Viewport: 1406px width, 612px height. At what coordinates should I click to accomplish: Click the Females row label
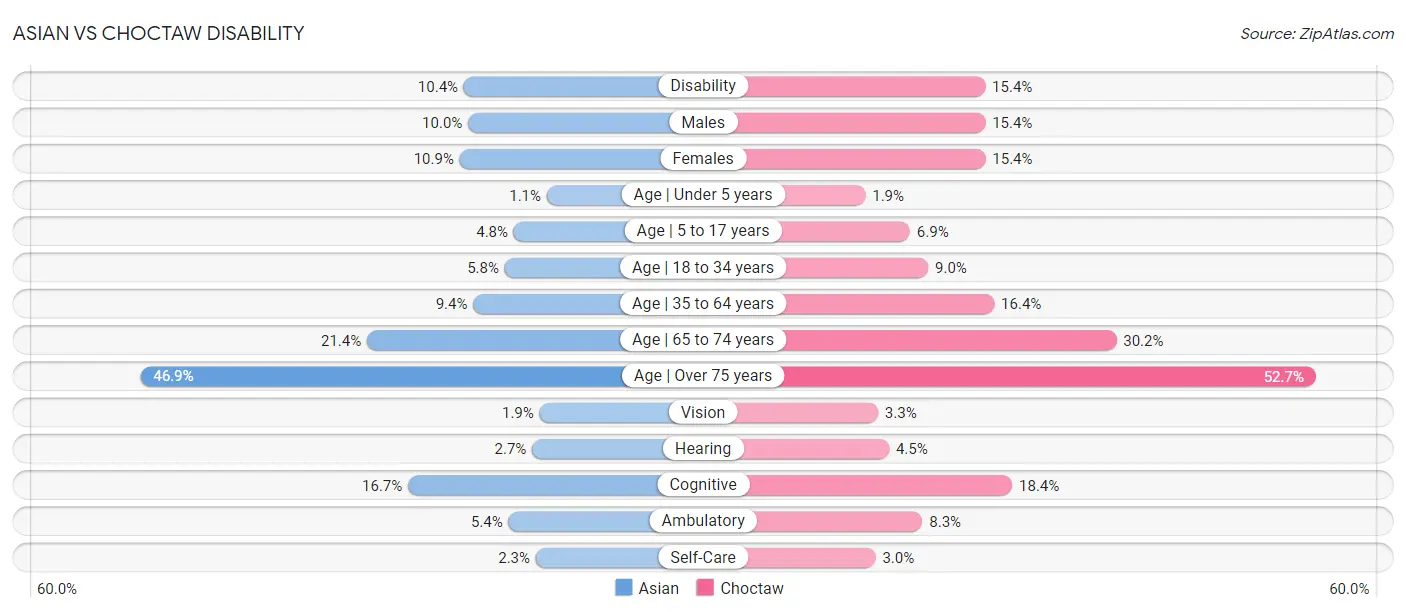pyautogui.click(x=703, y=158)
